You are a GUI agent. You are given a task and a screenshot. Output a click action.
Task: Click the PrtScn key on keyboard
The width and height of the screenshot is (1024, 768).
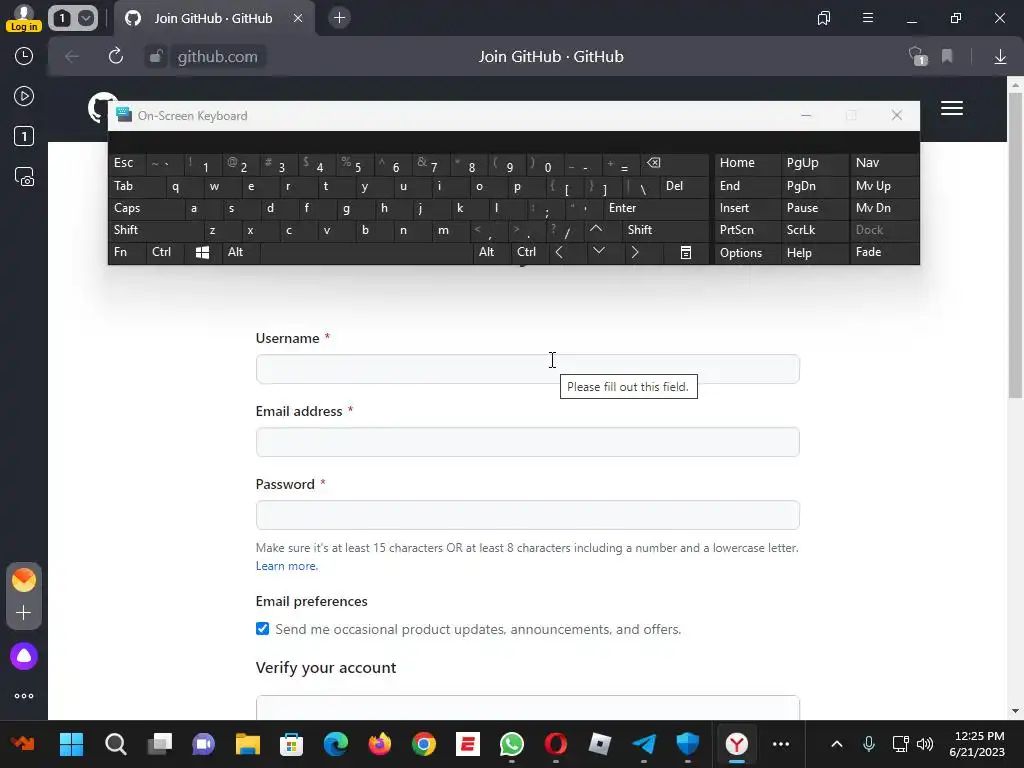coord(746,230)
